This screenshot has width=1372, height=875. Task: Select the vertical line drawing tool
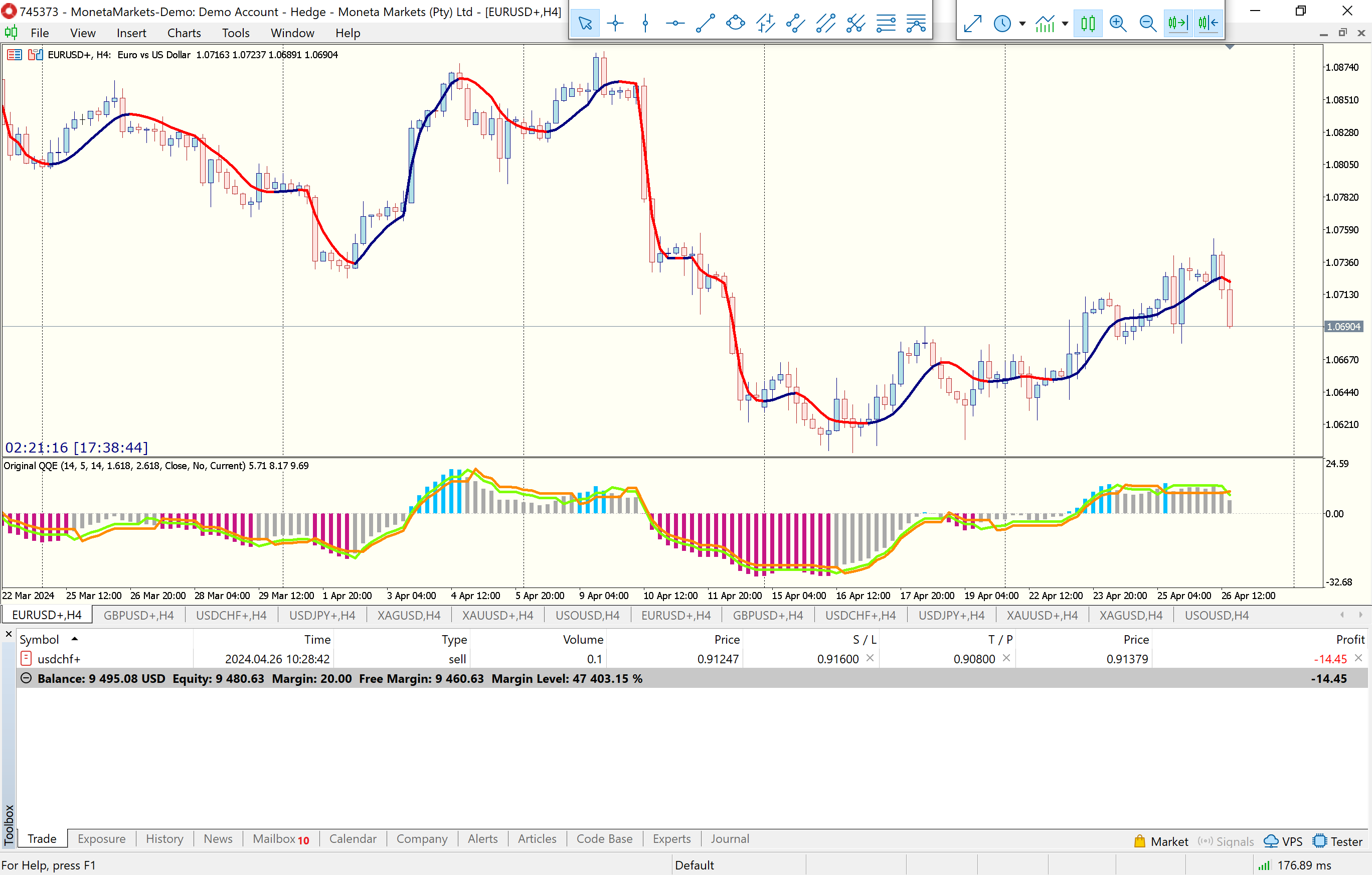tap(645, 24)
